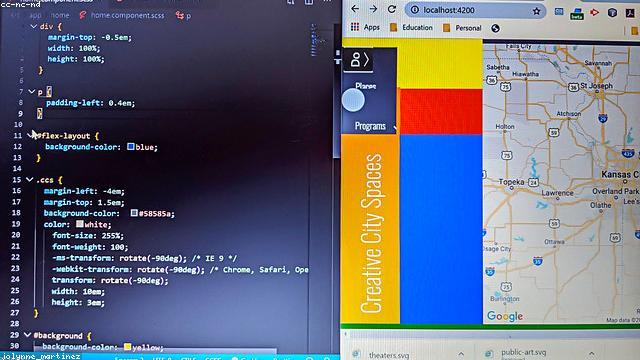Click line number 15 in gutter
Image resolution: width=640 pixels, height=360 pixels.
[x=16, y=180]
